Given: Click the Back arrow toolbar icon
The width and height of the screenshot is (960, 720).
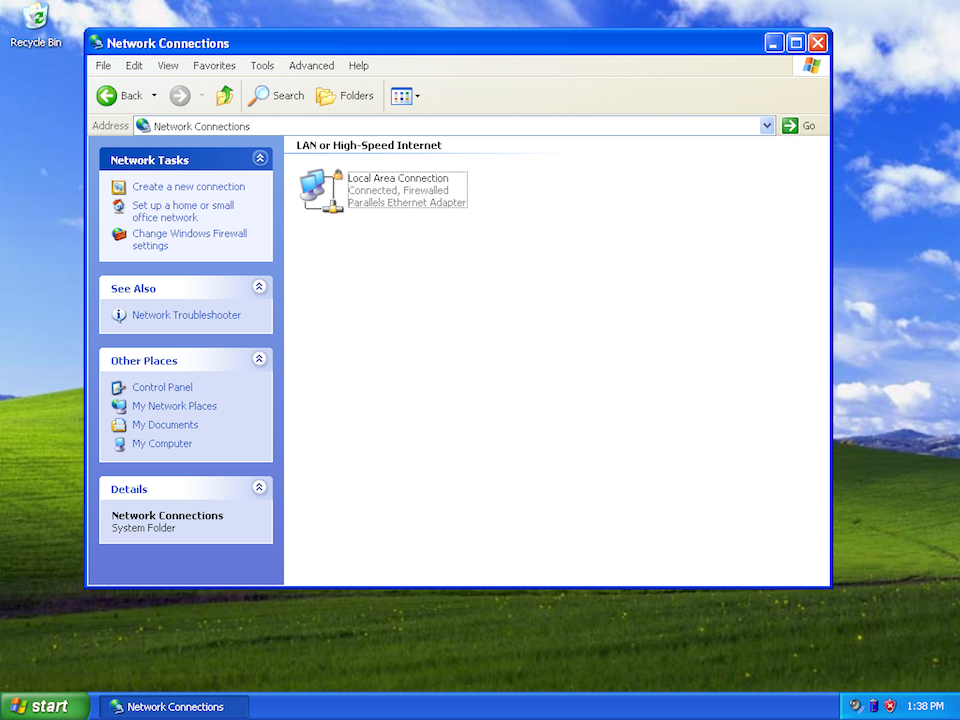Looking at the screenshot, I should [x=107, y=96].
